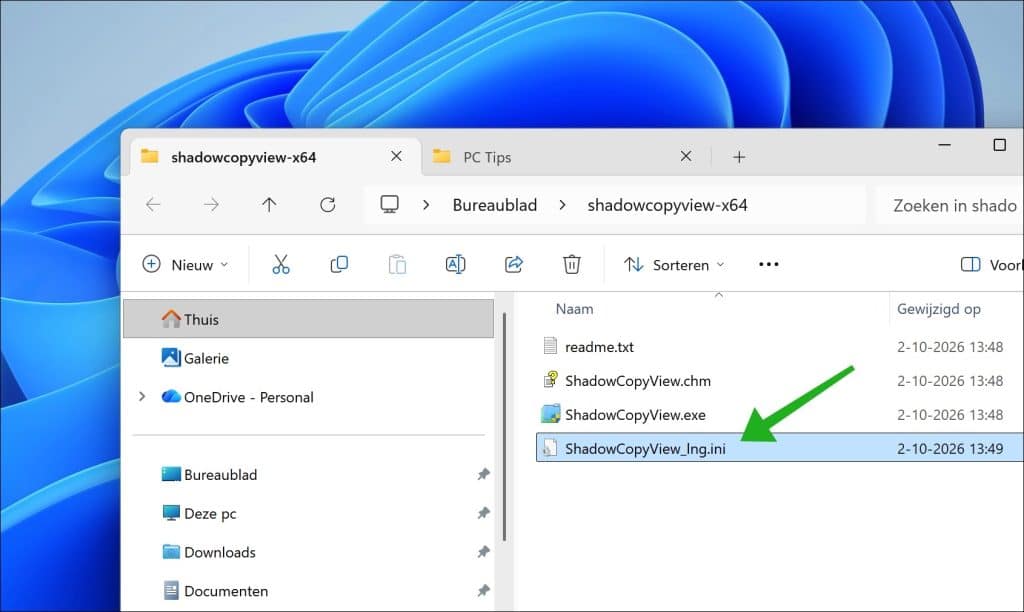Sort by the Naam column header
Screen dimensions: 1024x612
(574, 309)
